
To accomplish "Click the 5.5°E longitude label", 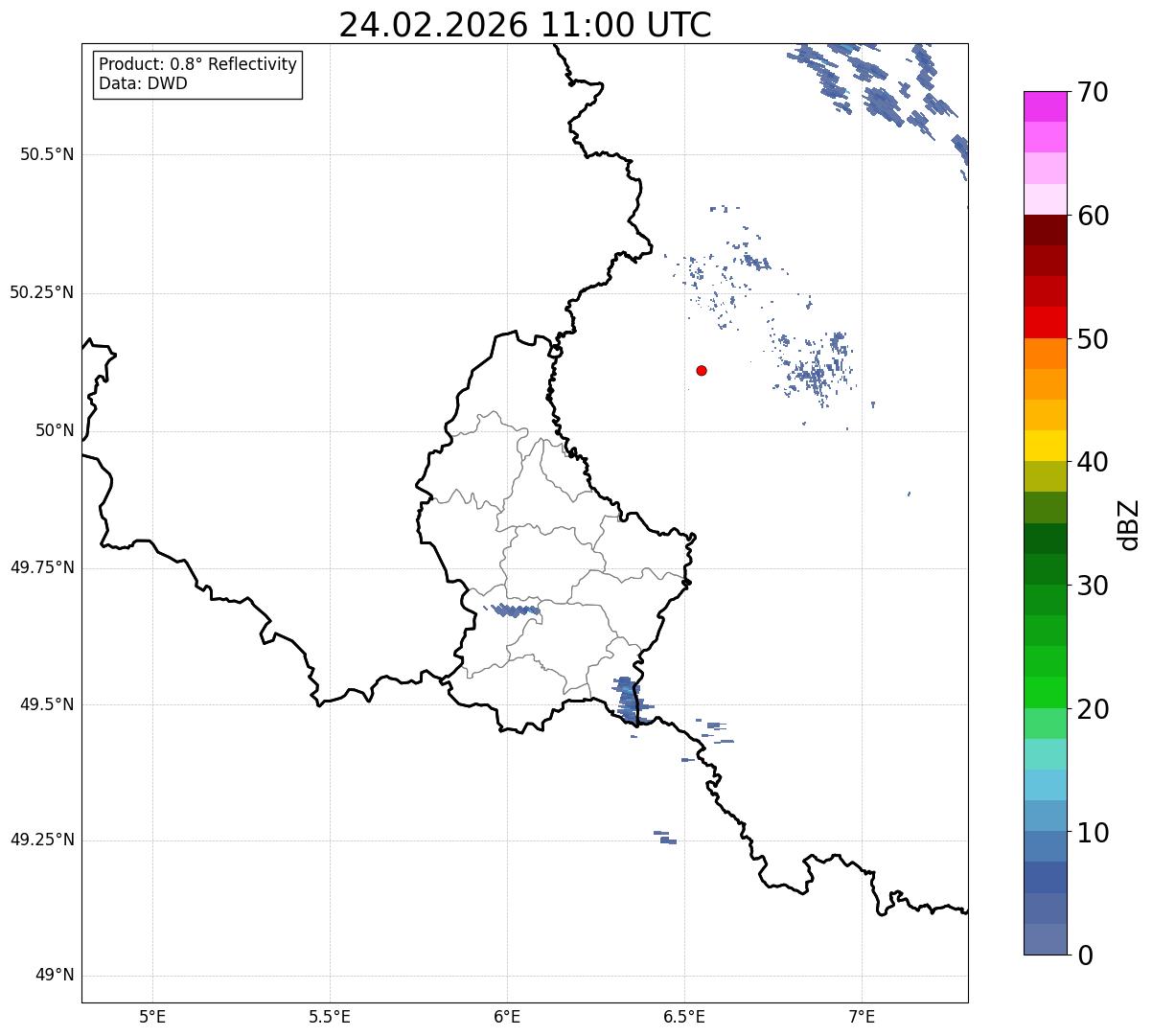I will (330, 1016).
